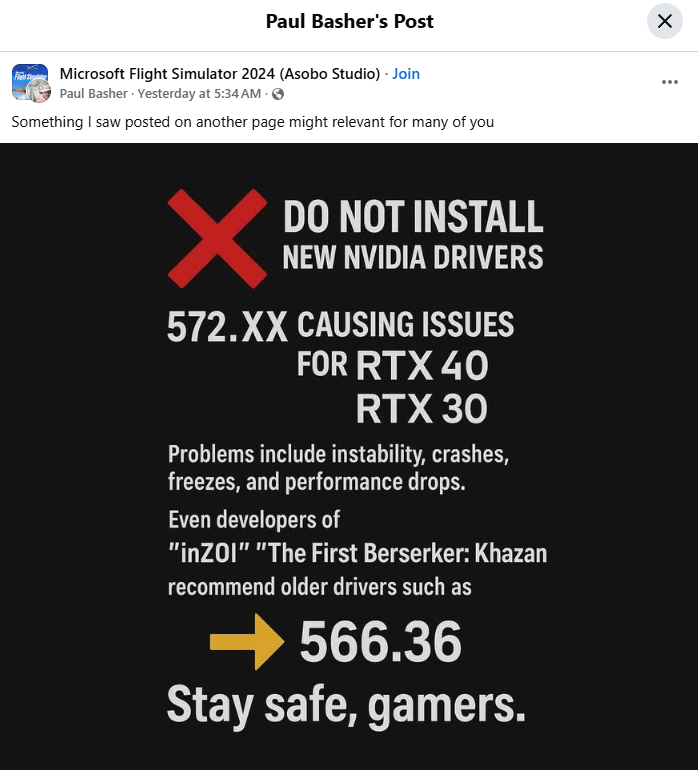Open Paul Basher's profile name link
Screen dimensions: 698x770
(93, 93)
